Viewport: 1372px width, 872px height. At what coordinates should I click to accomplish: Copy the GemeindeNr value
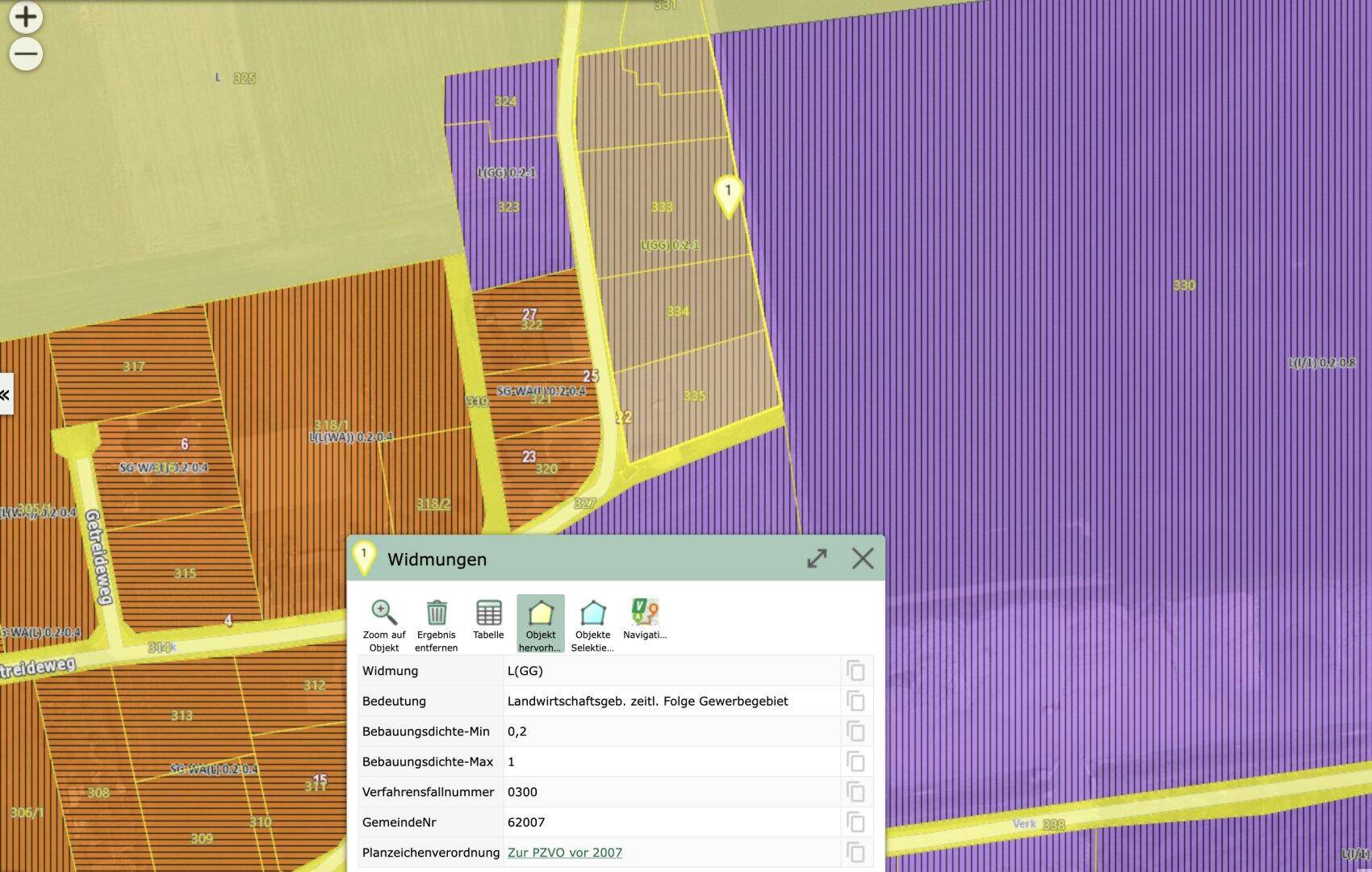pyautogui.click(x=855, y=822)
